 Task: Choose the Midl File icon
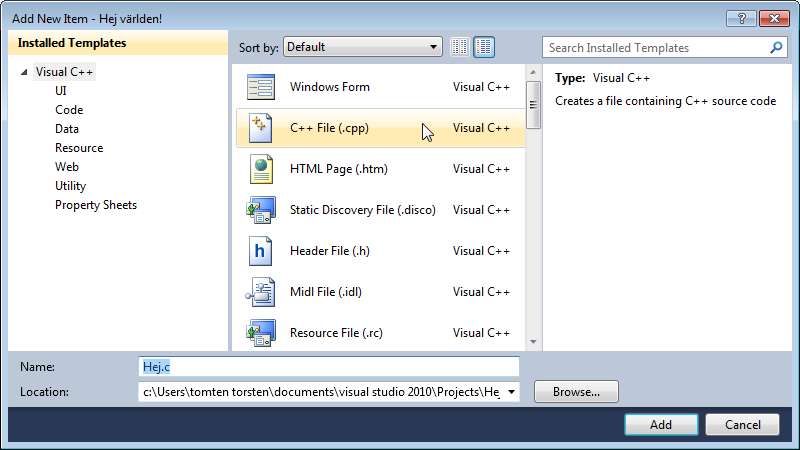tap(261, 292)
